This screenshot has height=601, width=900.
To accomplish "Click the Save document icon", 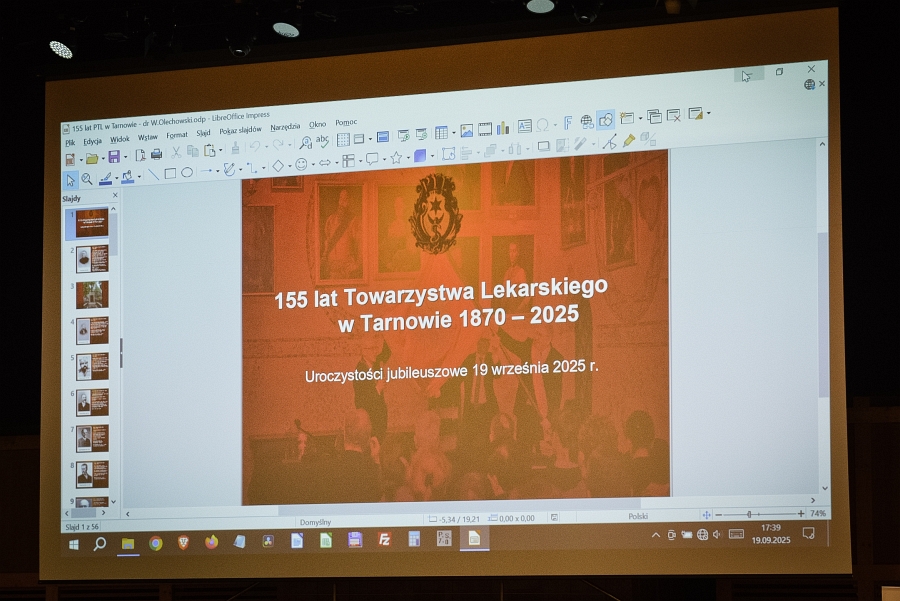I will (114, 157).
